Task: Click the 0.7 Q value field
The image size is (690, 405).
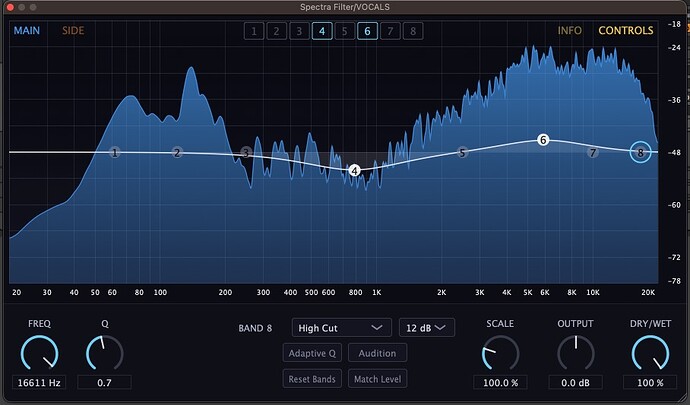Action: point(104,383)
